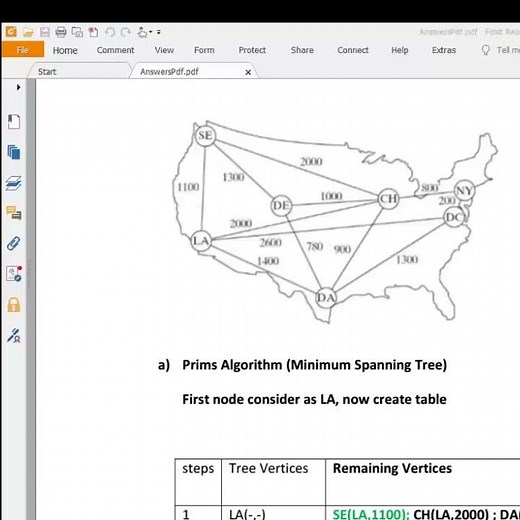Image resolution: width=520 pixels, height=520 pixels.
Task: Click the Tell me lightbulb icon
Action: (486, 50)
